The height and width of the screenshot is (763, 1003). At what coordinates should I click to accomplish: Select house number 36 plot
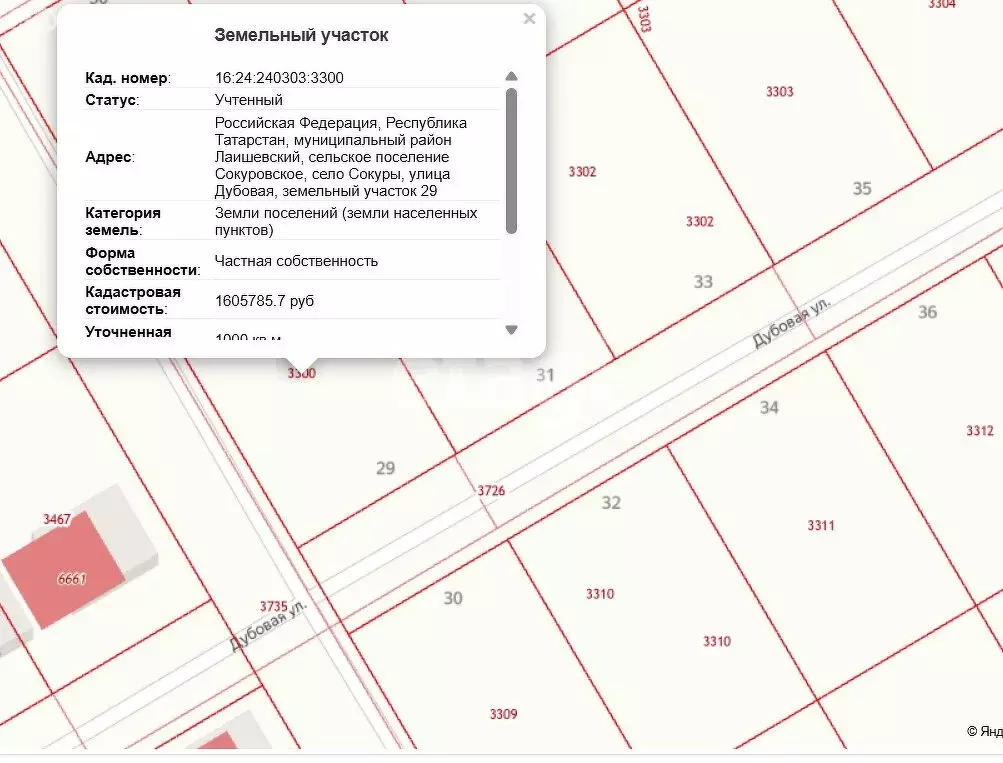(x=927, y=312)
